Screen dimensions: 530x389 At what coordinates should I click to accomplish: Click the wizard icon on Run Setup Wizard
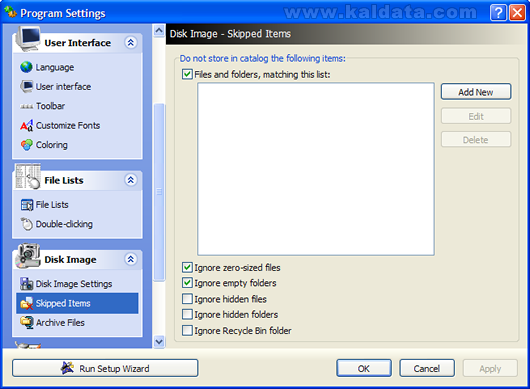(68, 368)
